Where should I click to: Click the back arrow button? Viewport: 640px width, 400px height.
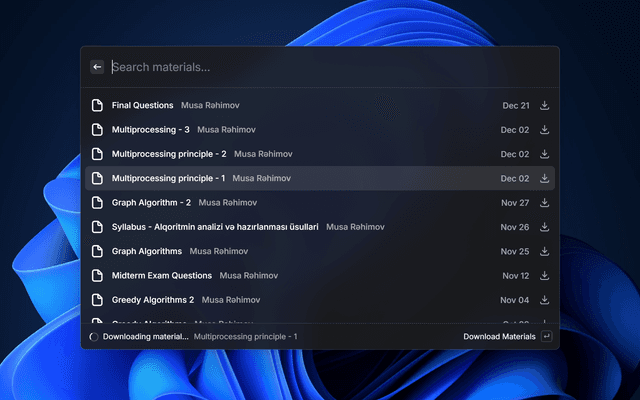pyautogui.click(x=97, y=67)
